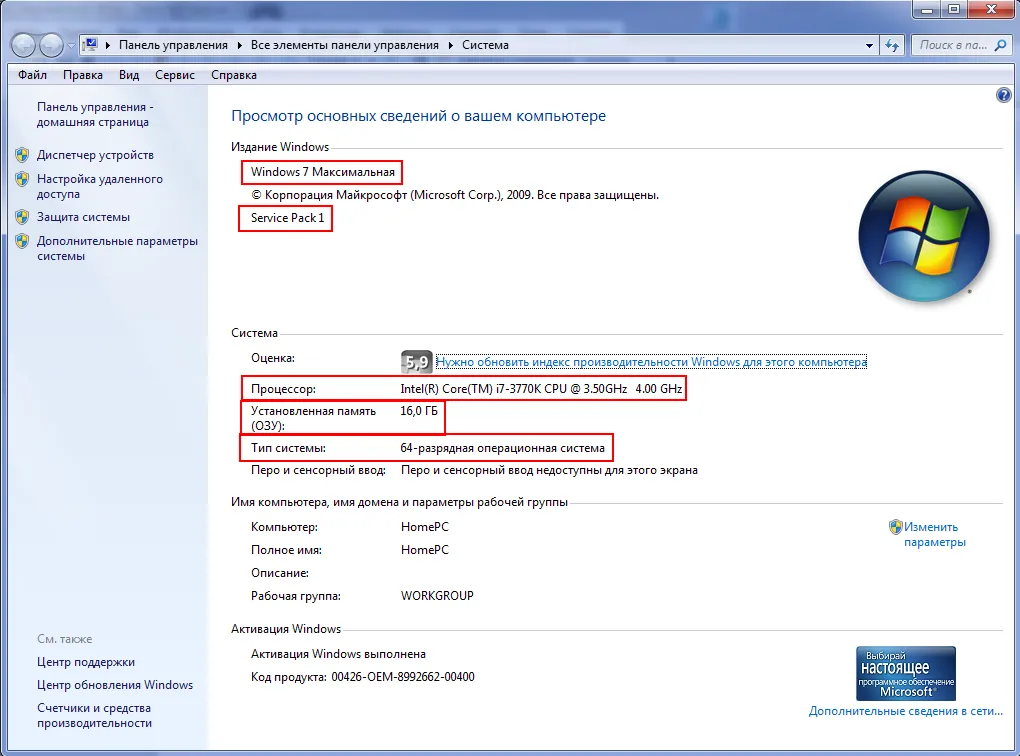
Task: Open Дополнительные сведения в сети link
Action: click(x=906, y=711)
